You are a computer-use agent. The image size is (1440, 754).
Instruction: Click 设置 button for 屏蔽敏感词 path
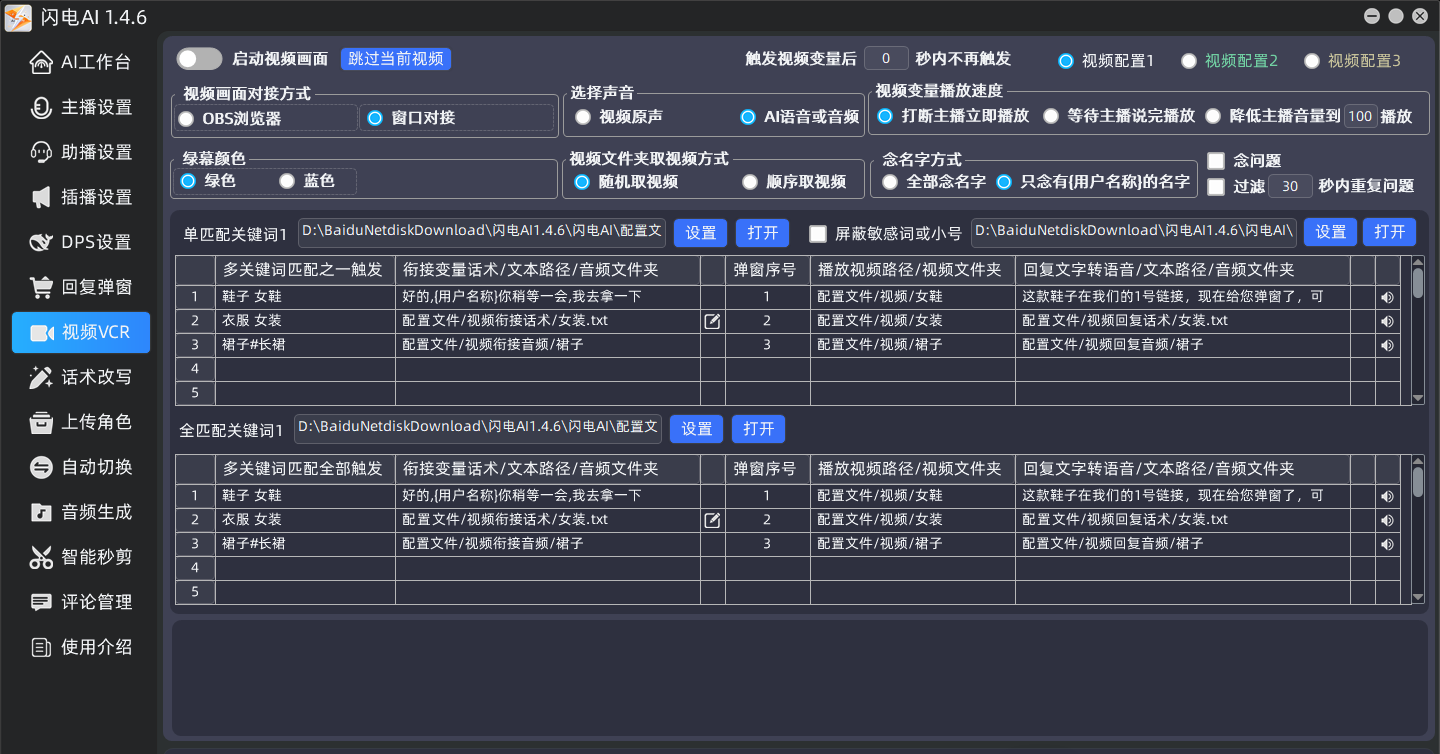tap(1330, 232)
